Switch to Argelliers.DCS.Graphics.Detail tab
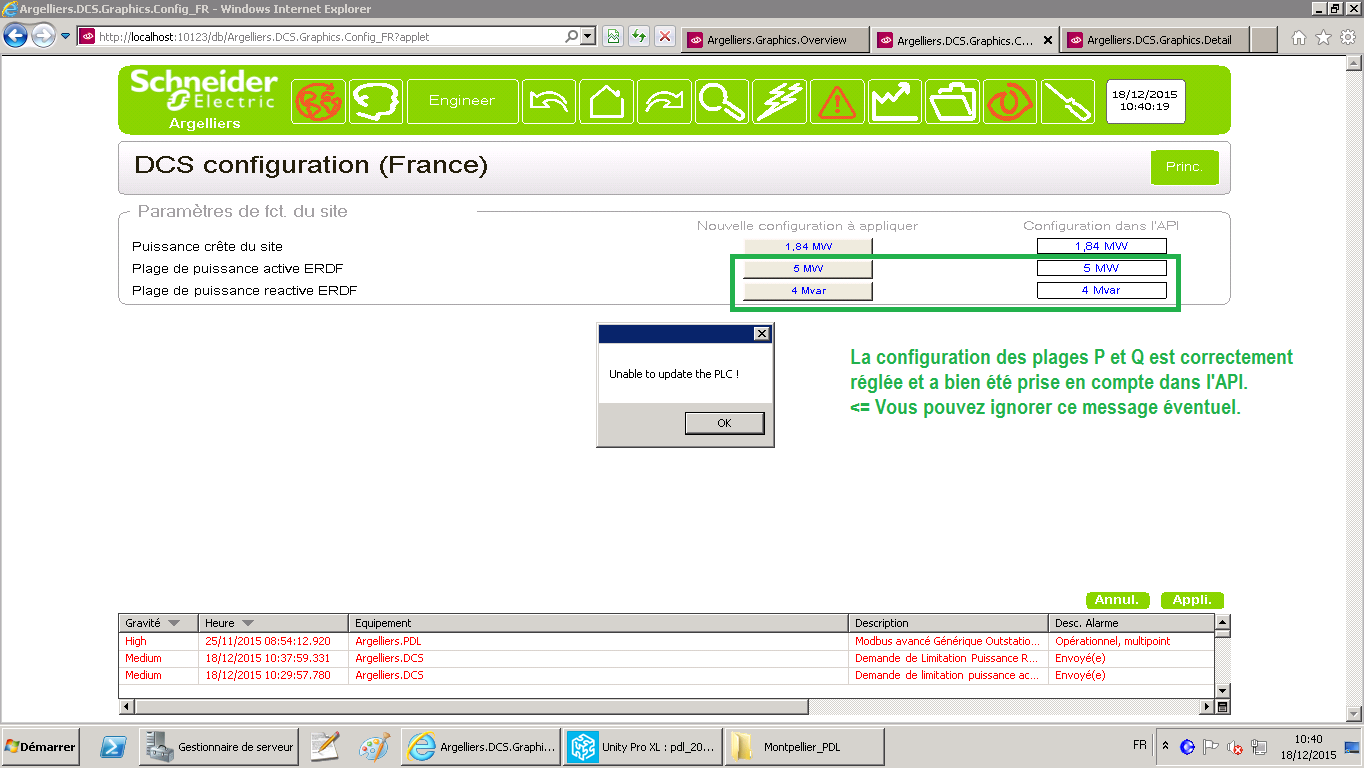 pyautogui.click(x=1158, y=40)
